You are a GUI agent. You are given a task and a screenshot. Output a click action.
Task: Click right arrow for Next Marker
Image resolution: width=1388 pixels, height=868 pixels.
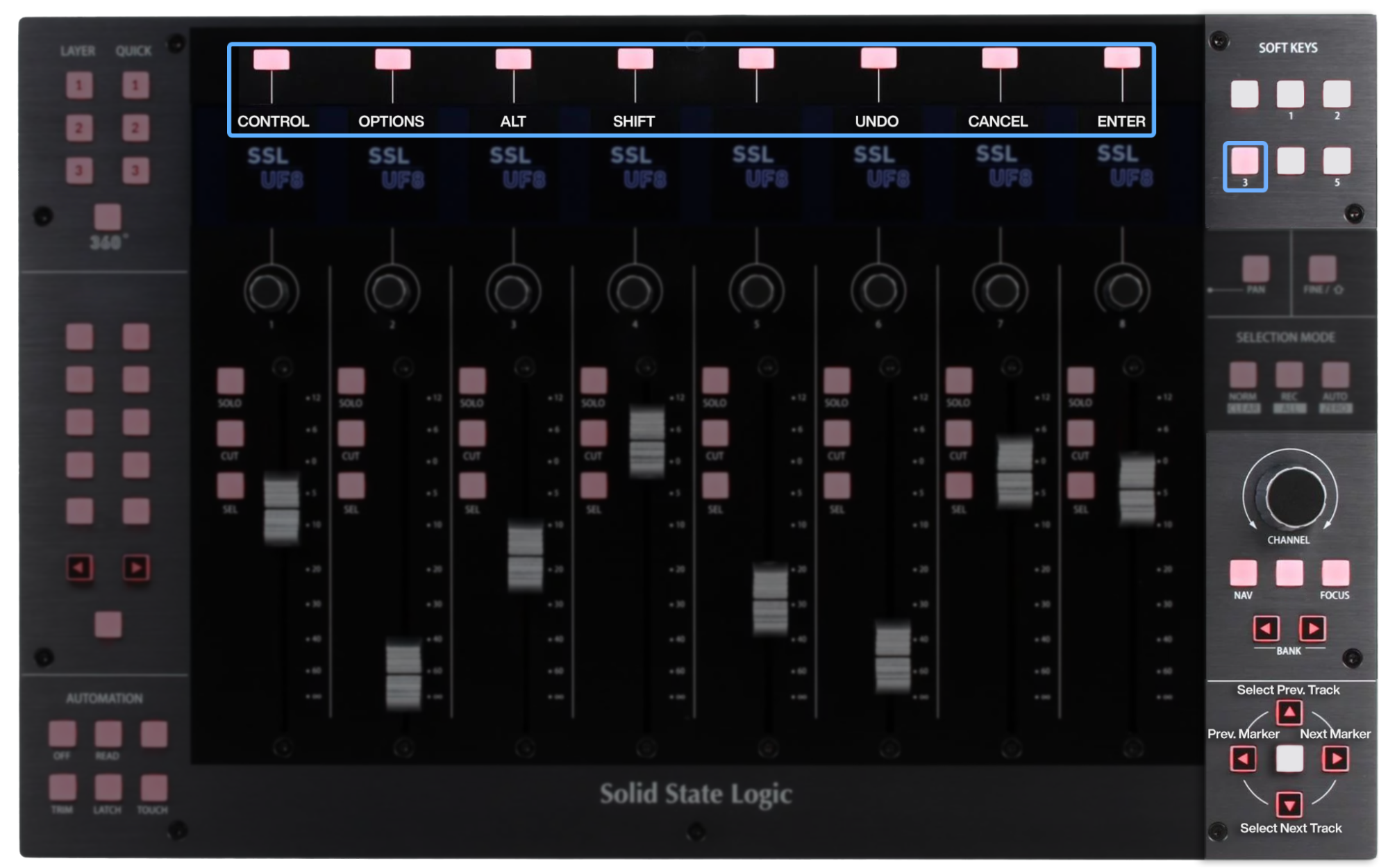[x=1336, y=759]
